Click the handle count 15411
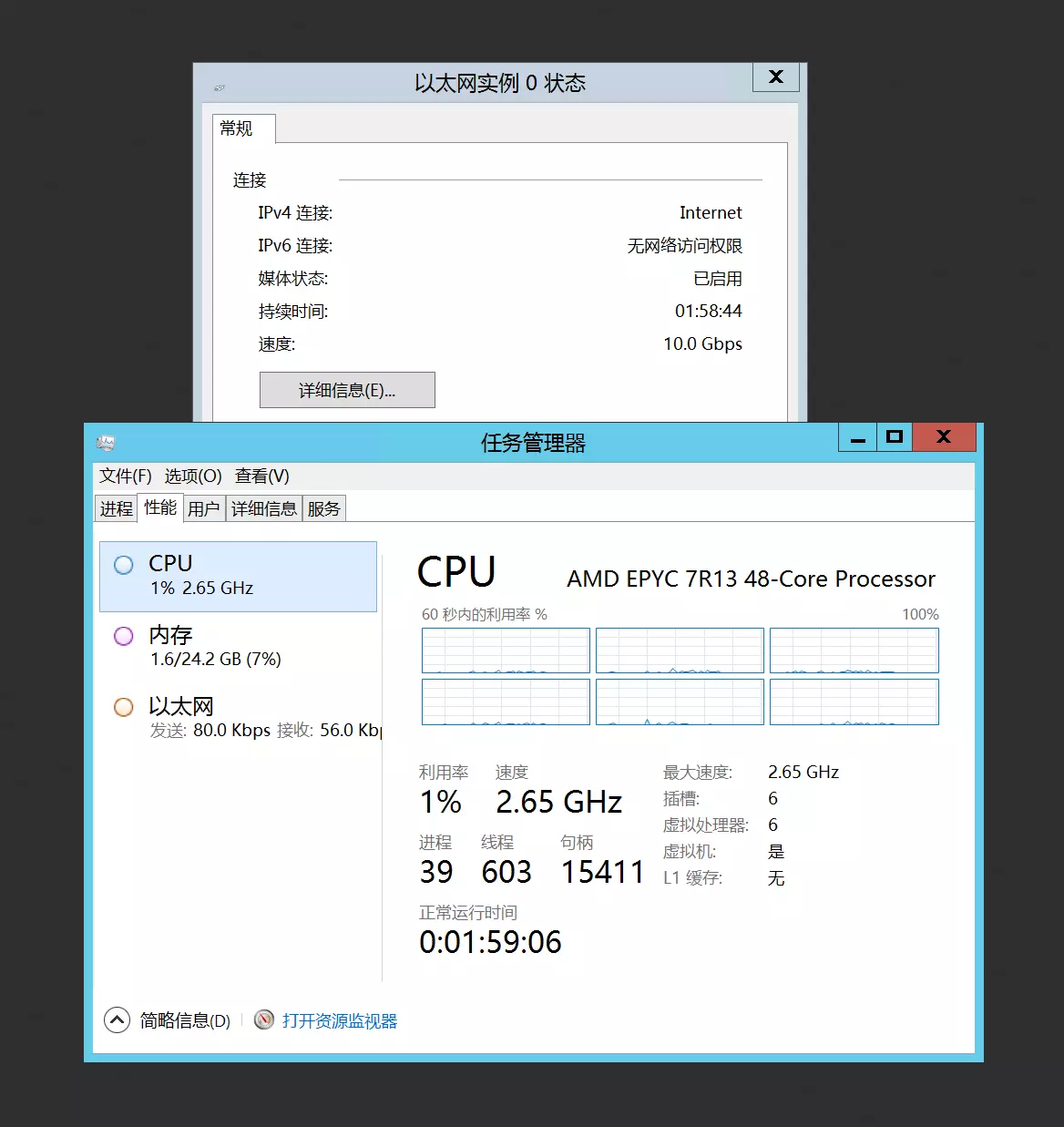The height and width of the screenshot is (1127, 1064). coord(602,872)
